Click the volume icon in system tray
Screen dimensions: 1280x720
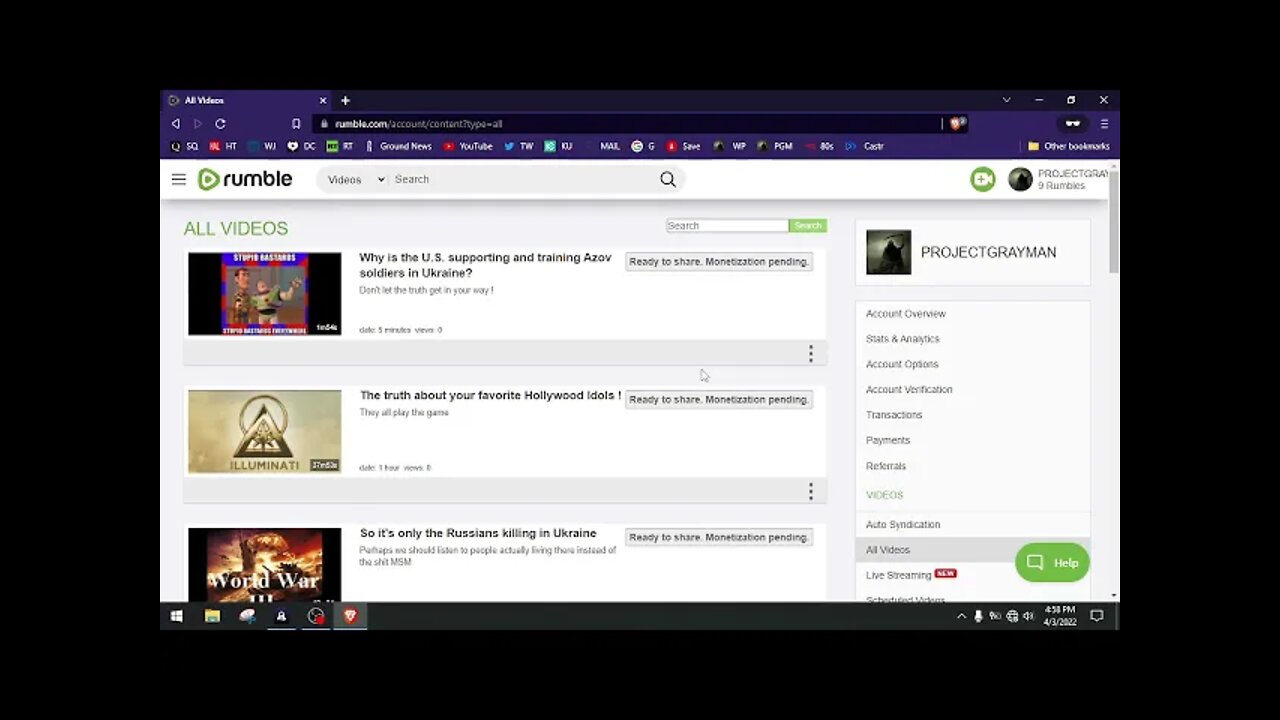coord(1028,616)
